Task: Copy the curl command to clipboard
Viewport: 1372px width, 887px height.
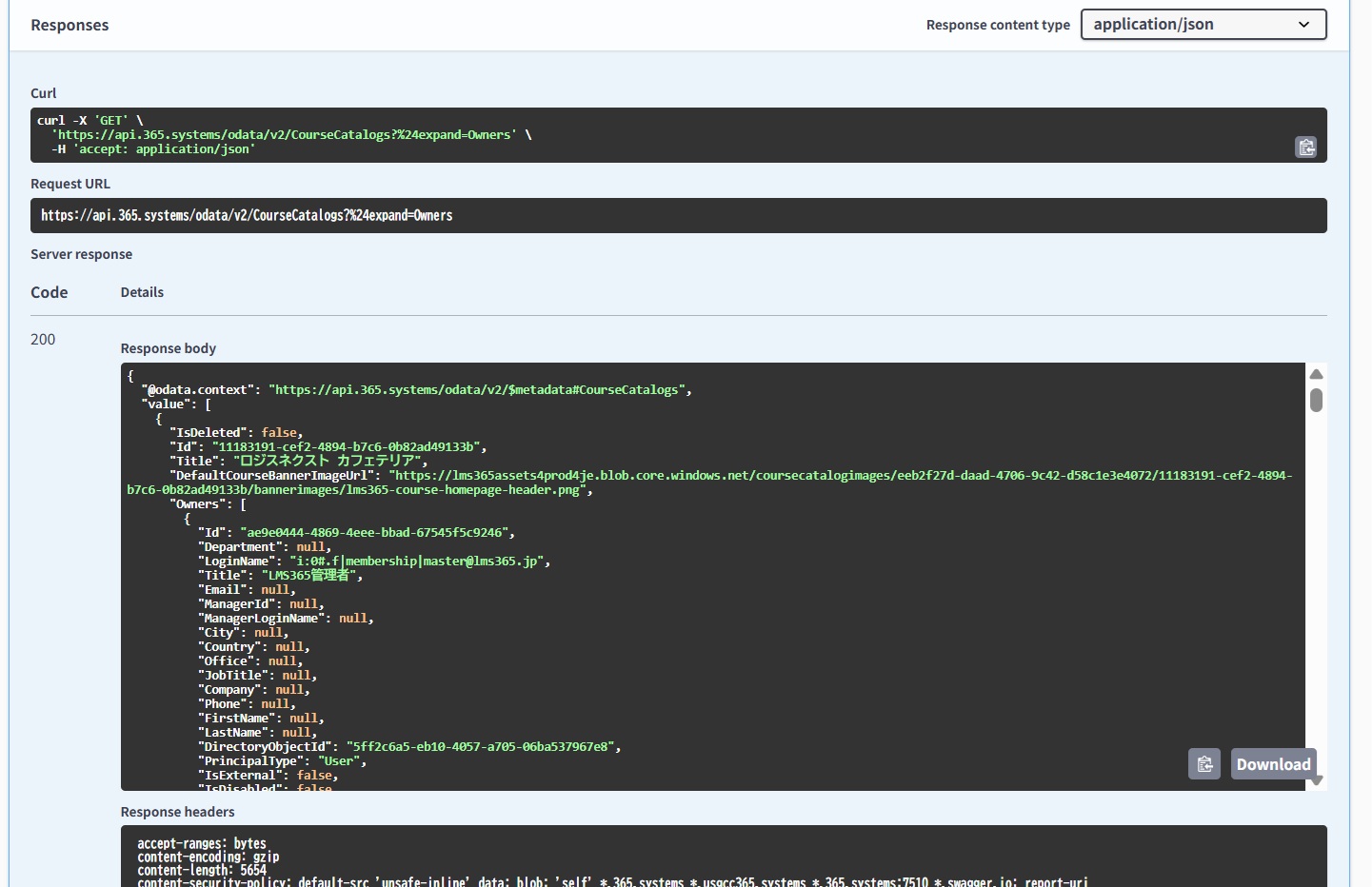Action: click(1305, 147)
